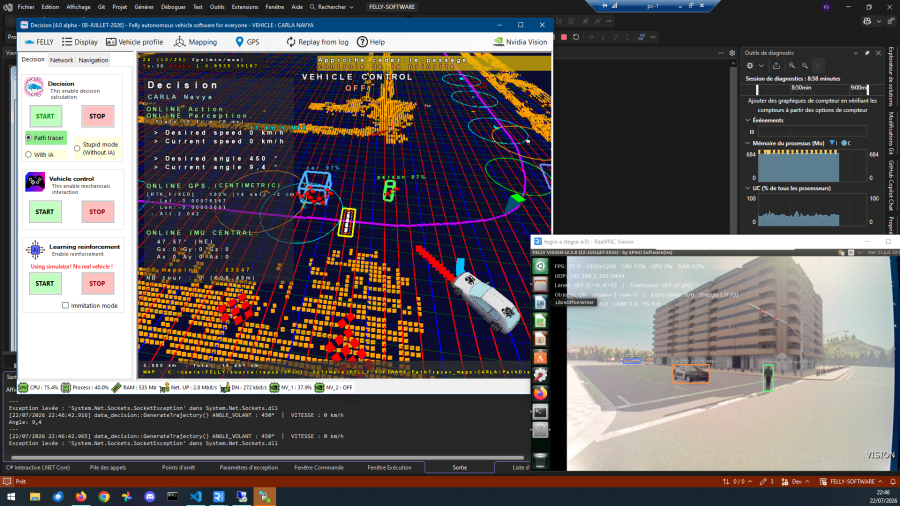Start Vehicle control

[x=45, y=212]
